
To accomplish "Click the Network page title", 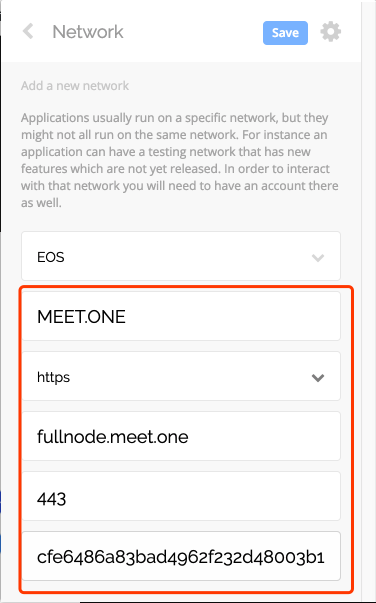I will tap(88, 32).
